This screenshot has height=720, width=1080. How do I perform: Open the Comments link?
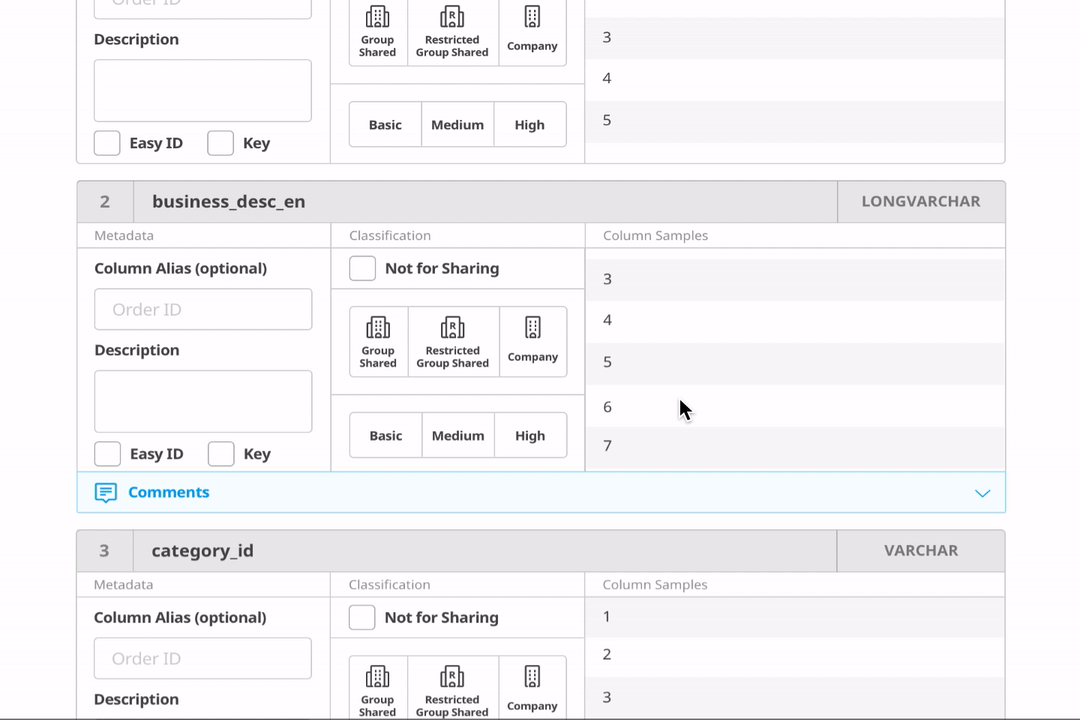[x=169, y=492]
